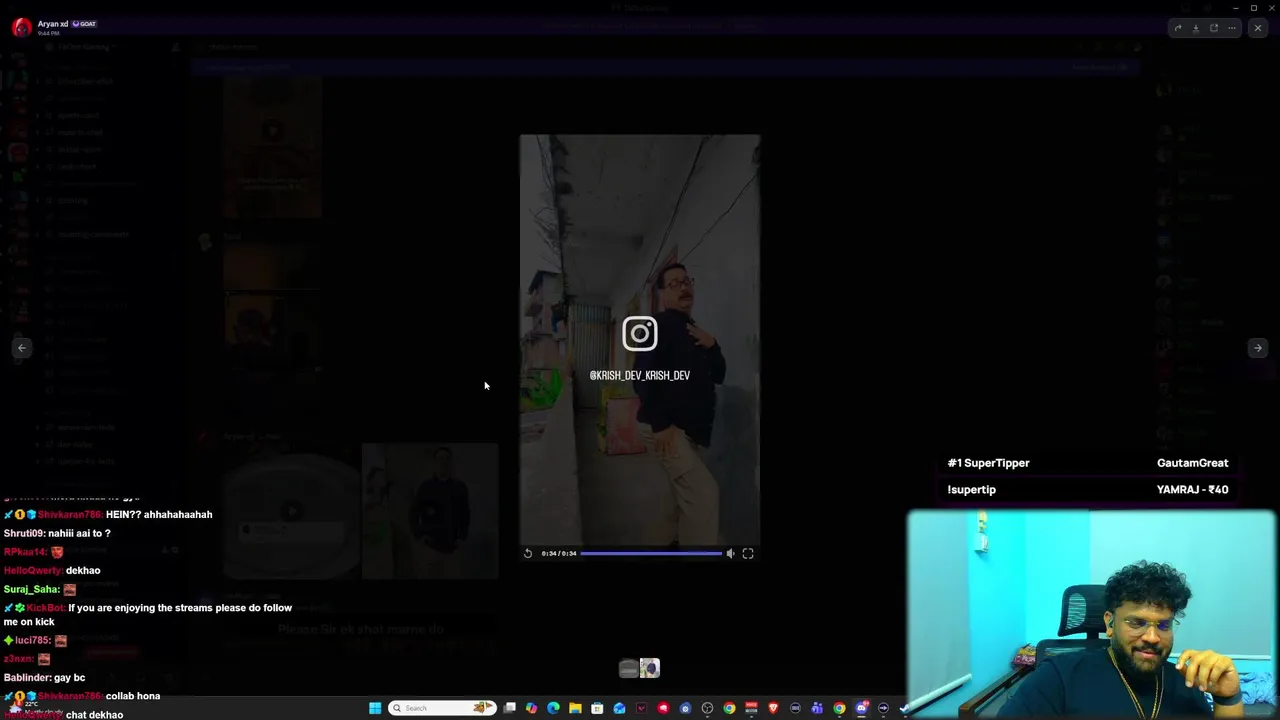Image resolution: width=1280 pixels, height=720 pixels.
Task: Click the chat username HelloQwerty beside 'dekhao'
Action: click(x=33, y=570)
